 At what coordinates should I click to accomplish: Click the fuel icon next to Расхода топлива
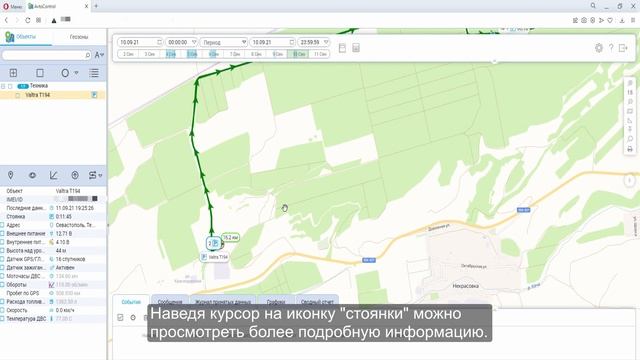[51, 302]
